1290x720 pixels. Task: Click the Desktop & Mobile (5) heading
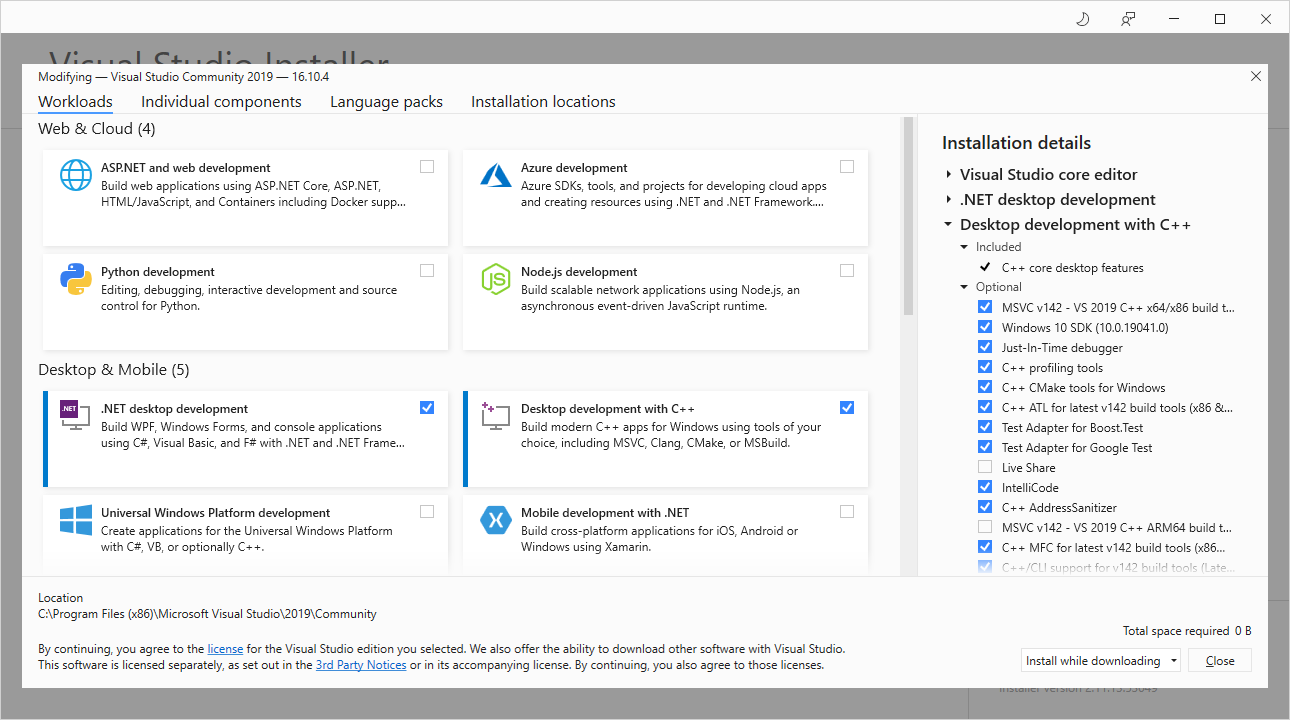click(x=114, y=370)
